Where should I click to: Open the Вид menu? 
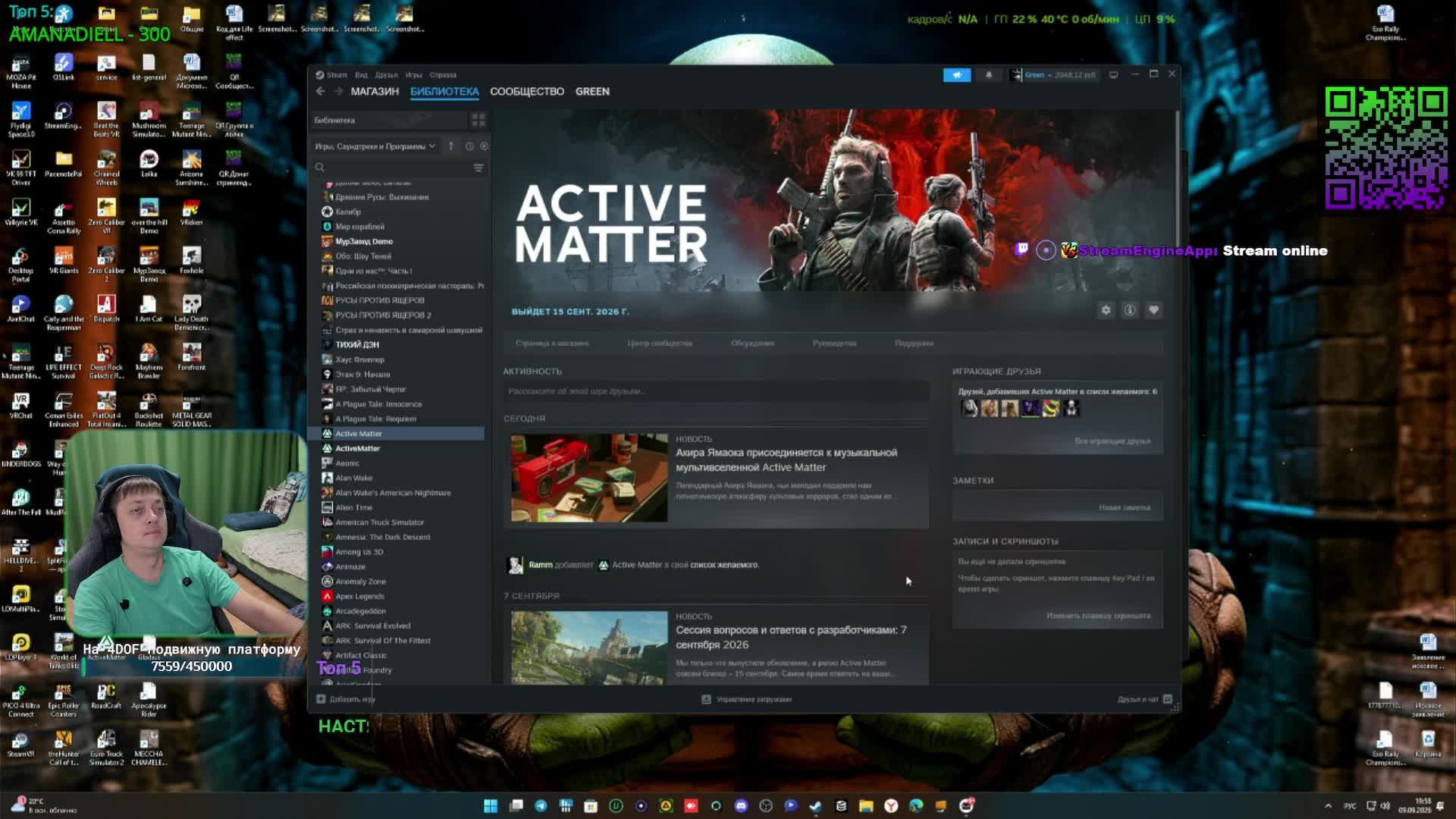tap(361, 75)
